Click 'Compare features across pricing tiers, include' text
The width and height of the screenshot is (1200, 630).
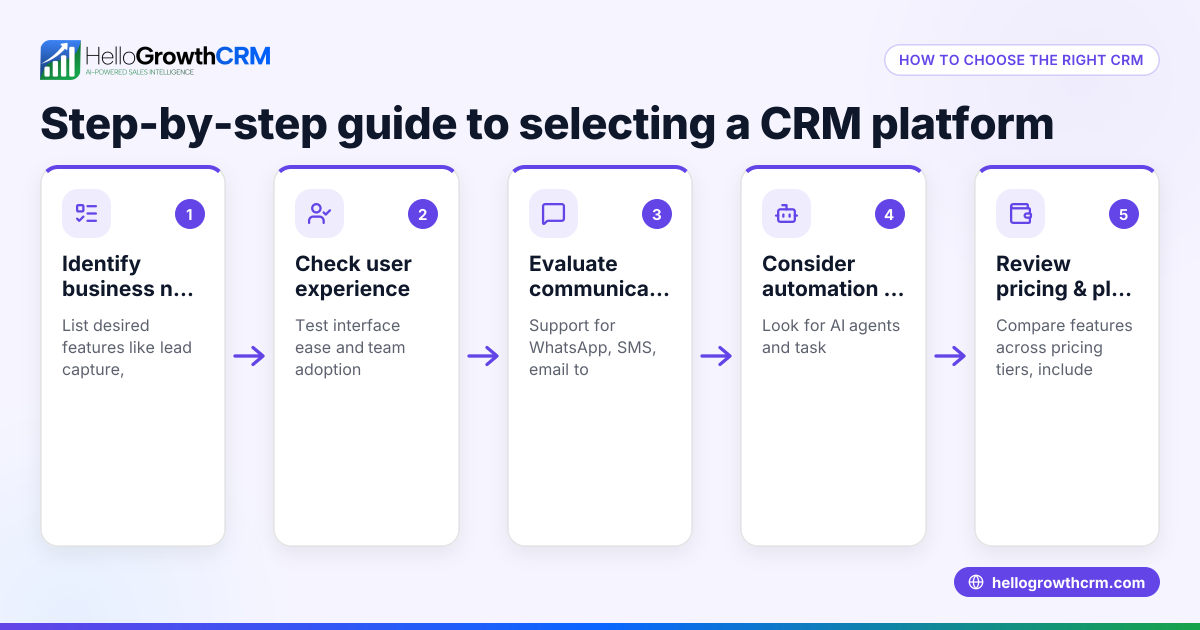(x=1064, y=348)
